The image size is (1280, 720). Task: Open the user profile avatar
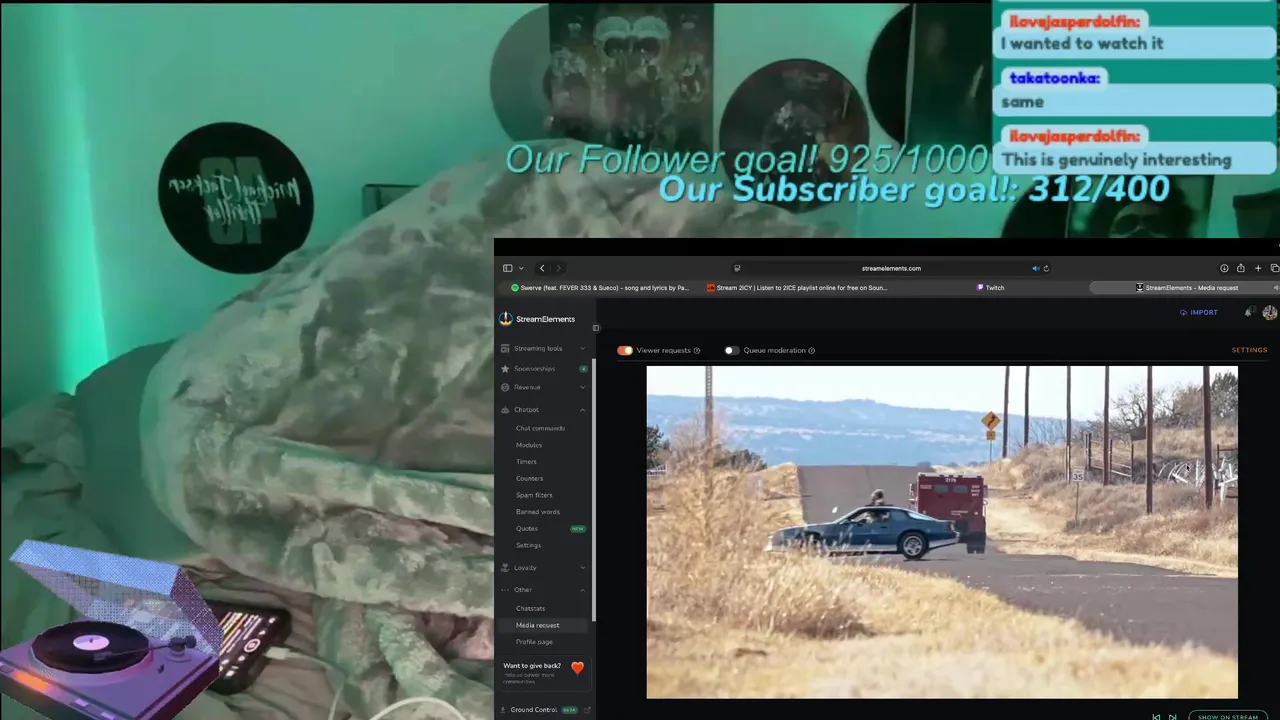click(1270, 313)
